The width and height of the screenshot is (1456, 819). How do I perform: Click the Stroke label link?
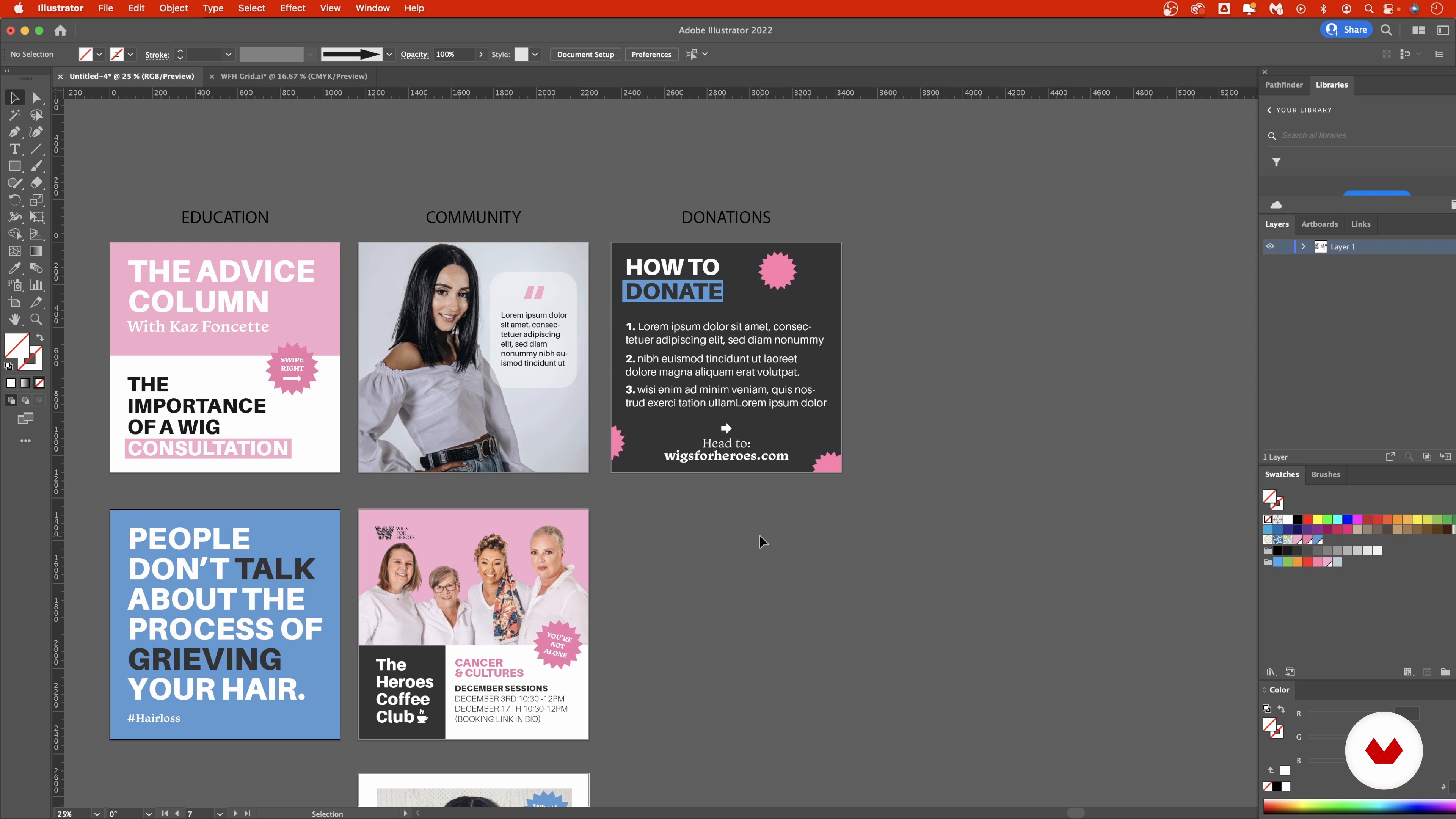(x=157, y=55)
